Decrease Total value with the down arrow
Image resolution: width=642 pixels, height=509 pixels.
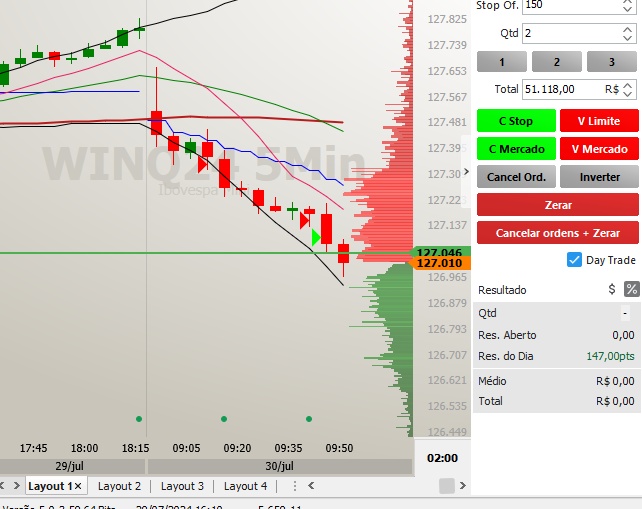tap(628, 94)
